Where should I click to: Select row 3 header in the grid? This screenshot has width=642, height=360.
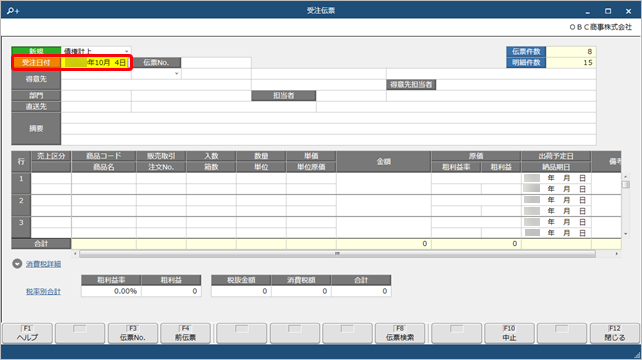tap(21, 227)
